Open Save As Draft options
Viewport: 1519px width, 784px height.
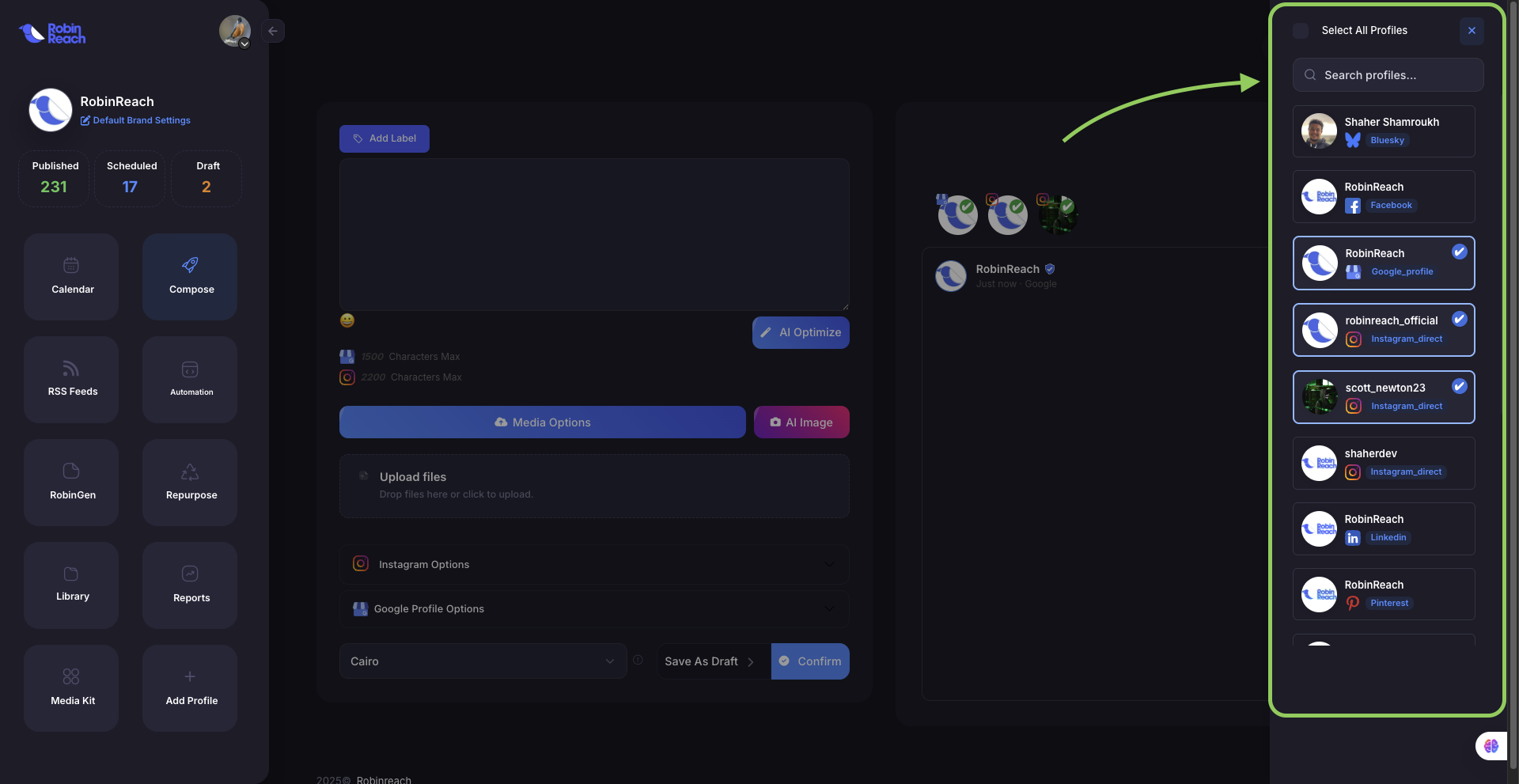[x=713, y=661]
